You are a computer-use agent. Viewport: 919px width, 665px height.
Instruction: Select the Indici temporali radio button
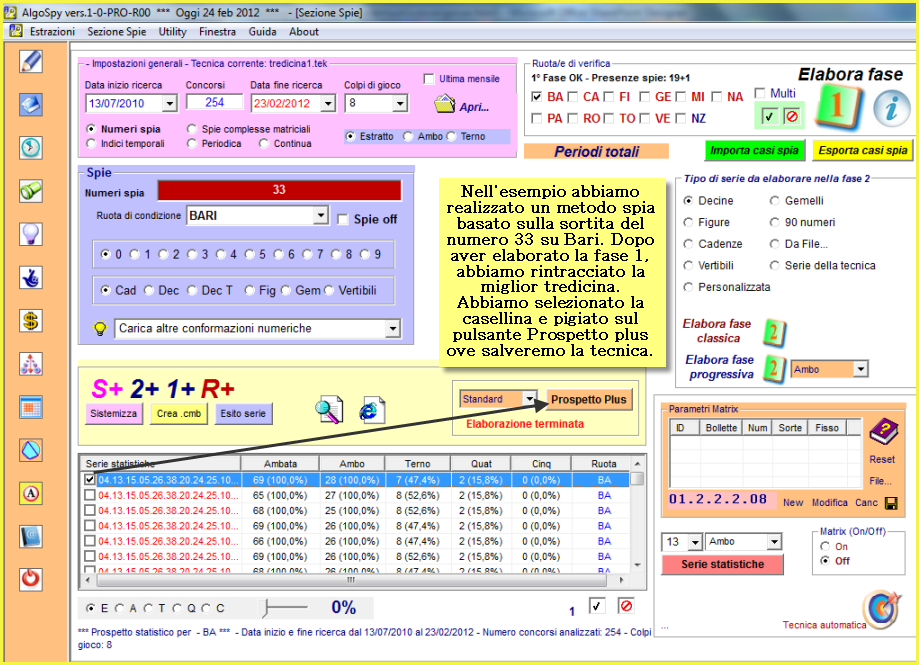click(91, 144)
